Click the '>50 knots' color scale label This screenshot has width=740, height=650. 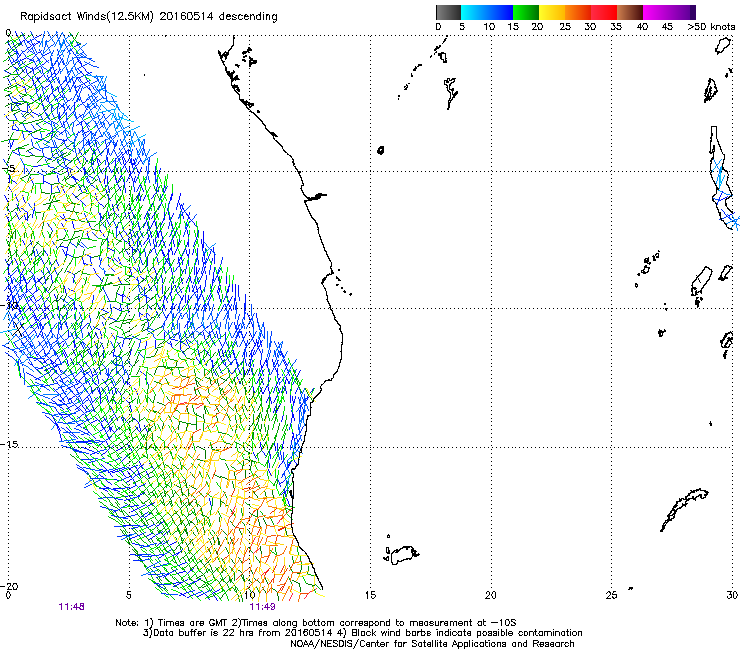pyautogui.click(x=711, y=27)
